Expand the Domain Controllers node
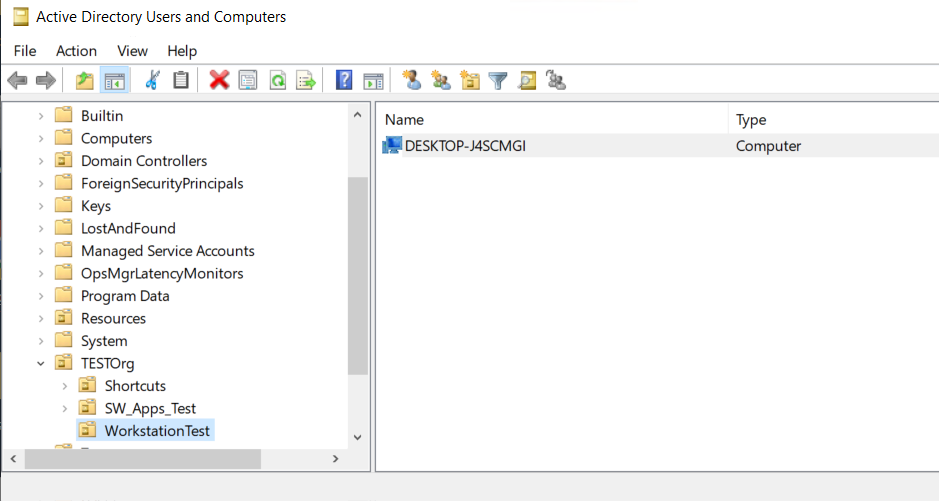Image resolution: width=939 pixels, height=501 pixels. [41, 161]
